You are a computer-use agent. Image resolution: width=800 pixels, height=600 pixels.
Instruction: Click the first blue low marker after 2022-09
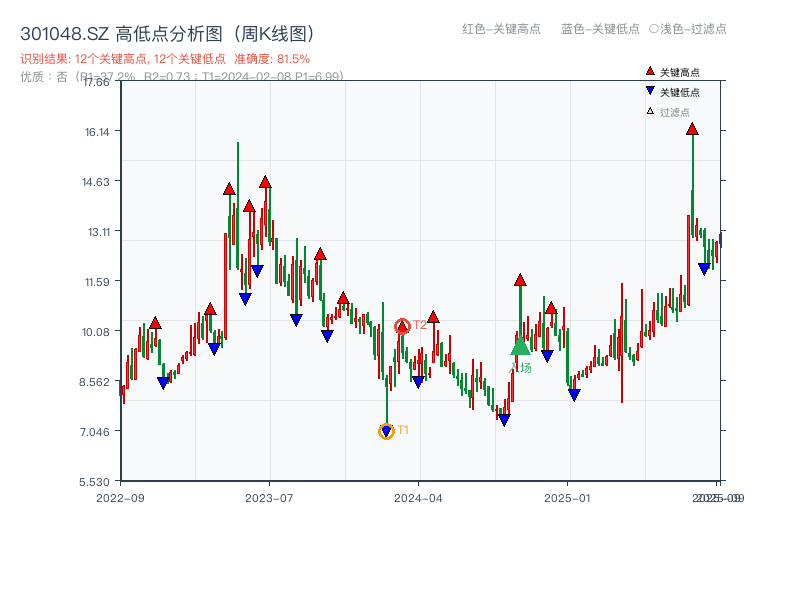[x=163, y=382]
